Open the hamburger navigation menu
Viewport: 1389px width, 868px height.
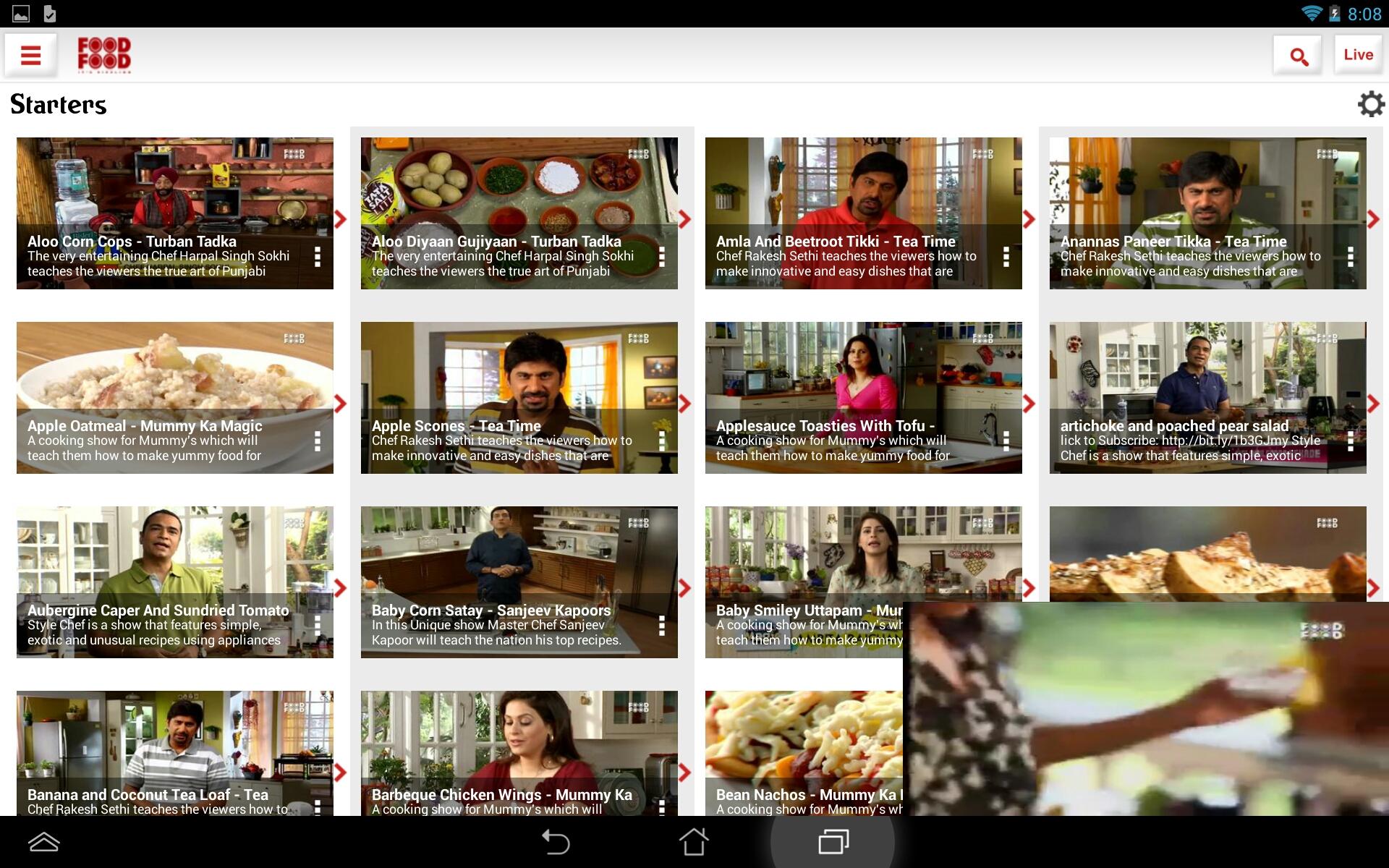(x=30, y=55)
